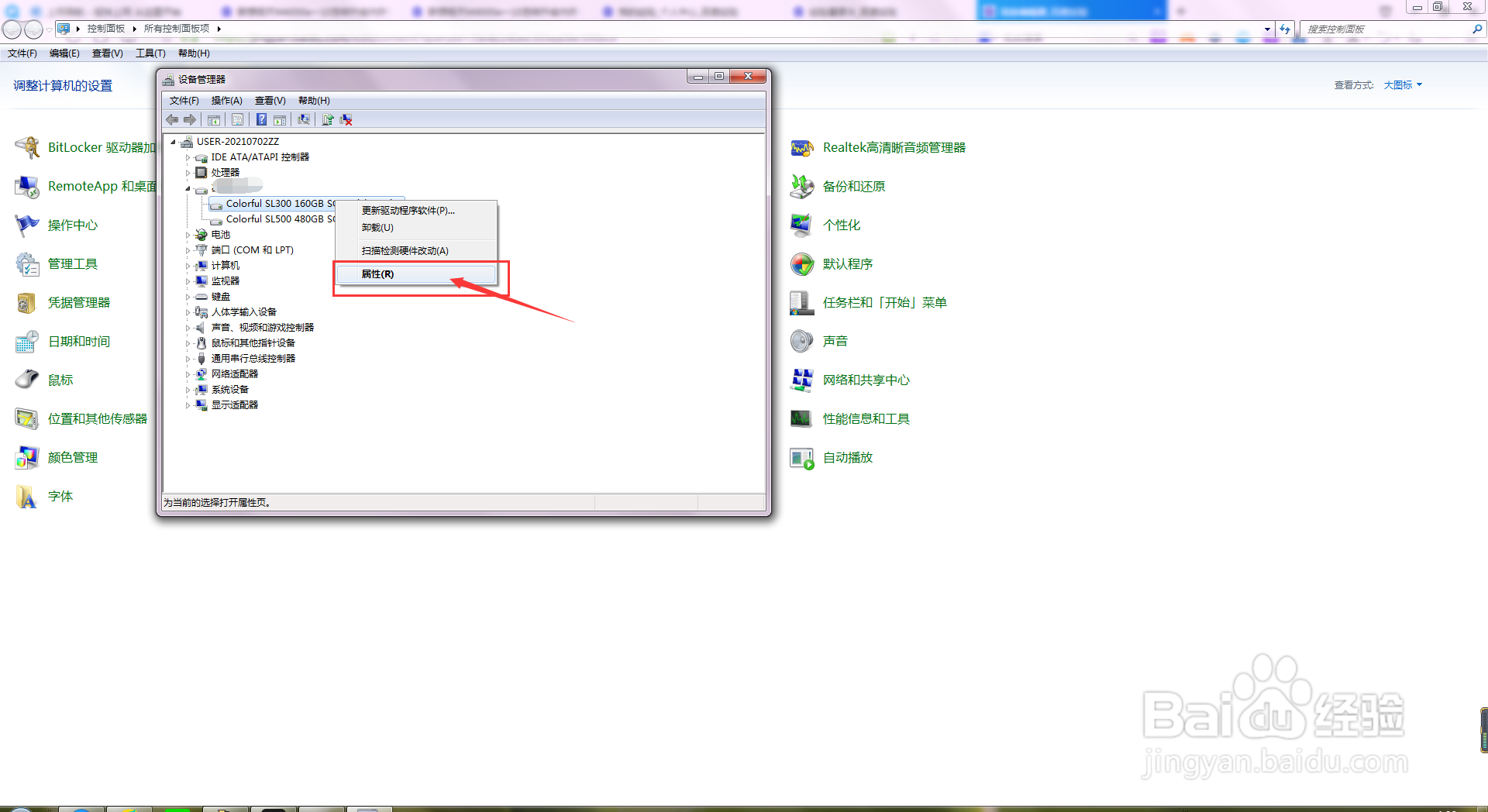Open Realtek高清晰音频管理器 icon
Screen dimensions: 1488x812
802,147
